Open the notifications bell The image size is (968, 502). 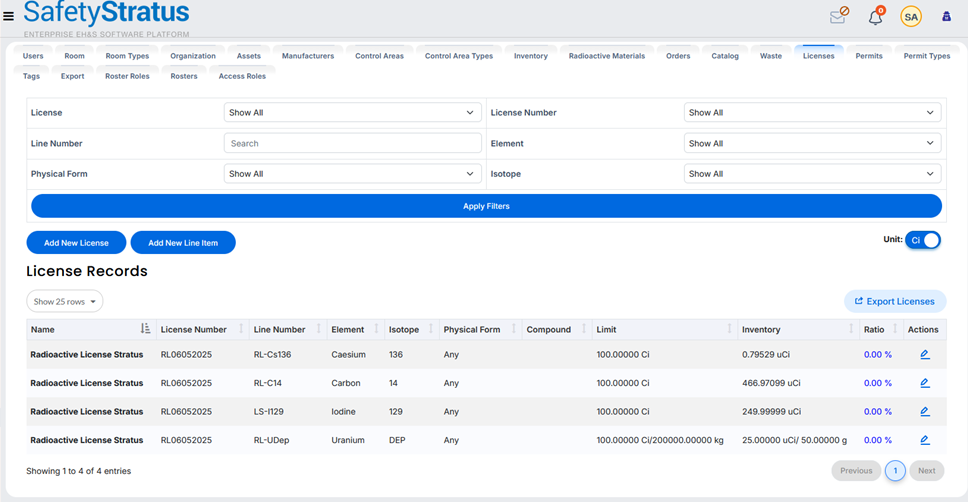(875, 17)
